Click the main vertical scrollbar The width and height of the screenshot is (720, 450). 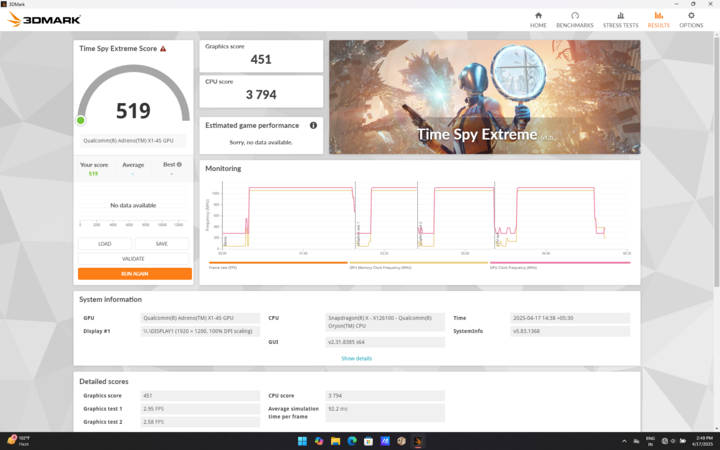click(716, 163)
